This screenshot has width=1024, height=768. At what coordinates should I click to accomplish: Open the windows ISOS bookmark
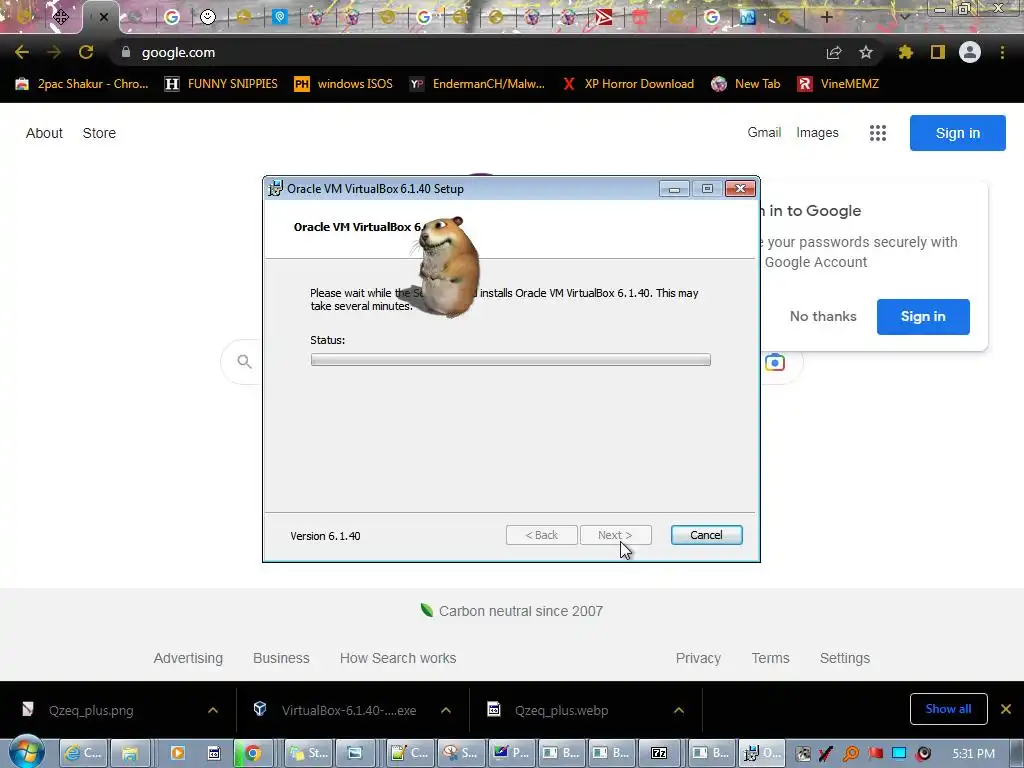(344, 84)
